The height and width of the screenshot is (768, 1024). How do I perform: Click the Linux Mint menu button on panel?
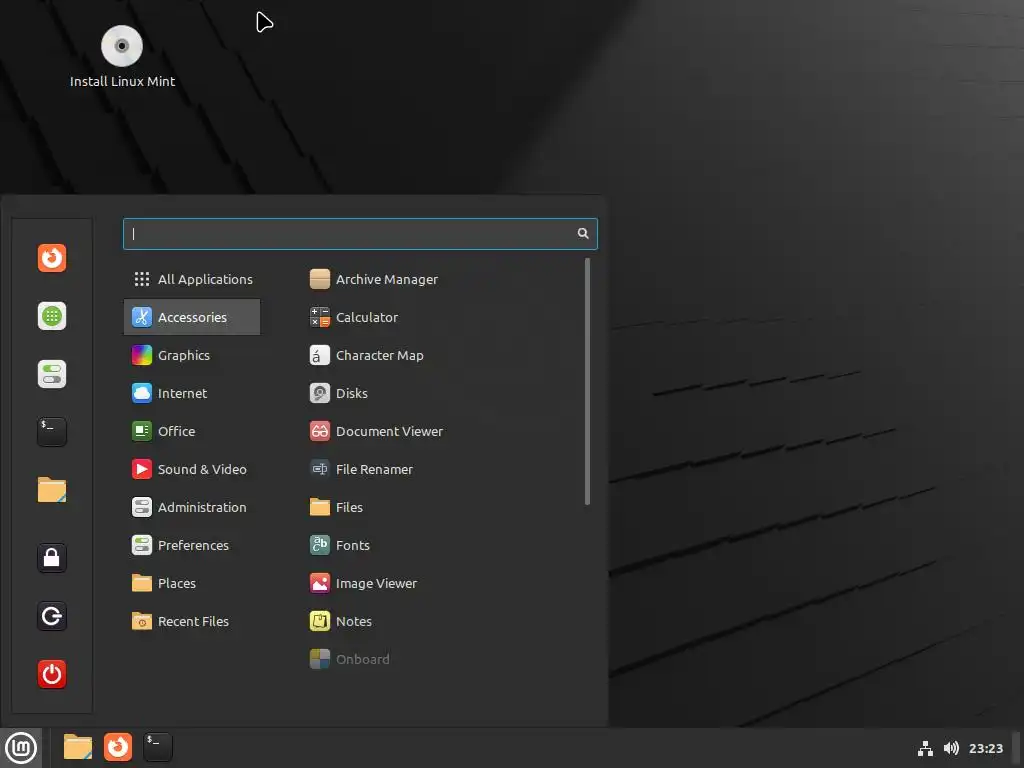21,748
